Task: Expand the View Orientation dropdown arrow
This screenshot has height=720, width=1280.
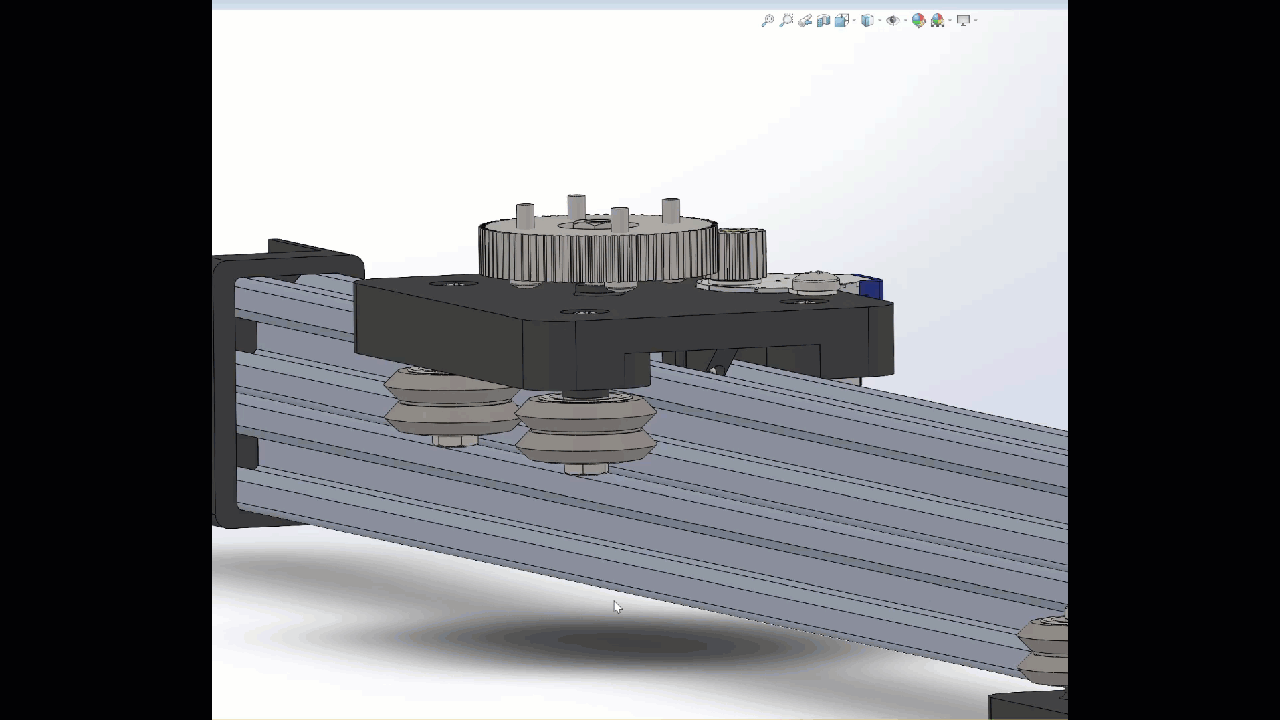Action: click(x=854, y=20)
